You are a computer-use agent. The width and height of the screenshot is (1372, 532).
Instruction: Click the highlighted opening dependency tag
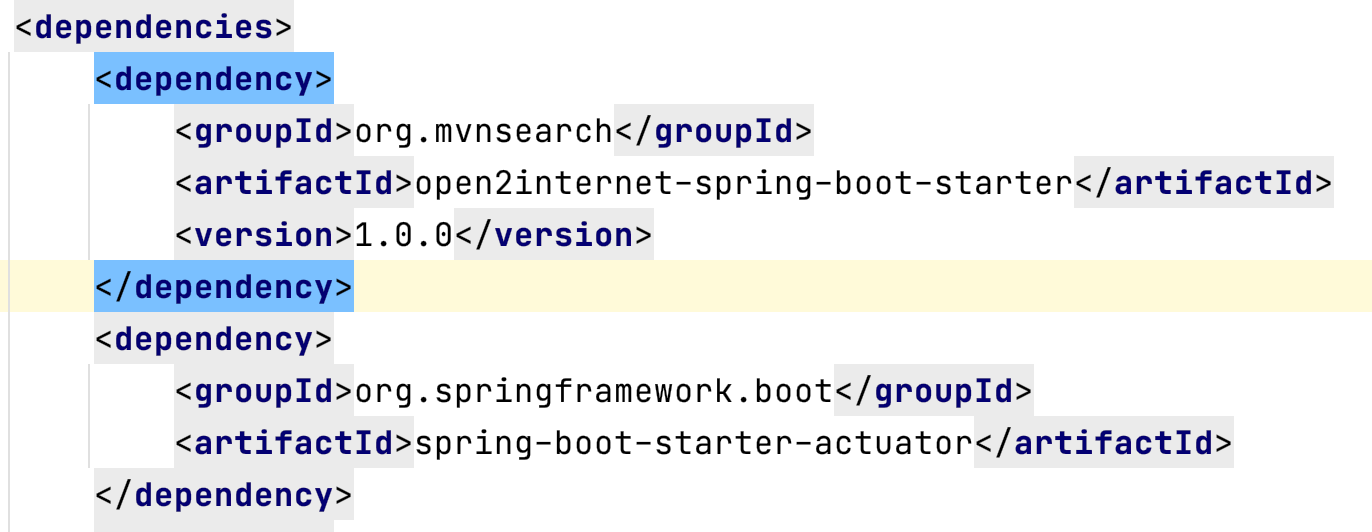[214, 79]
